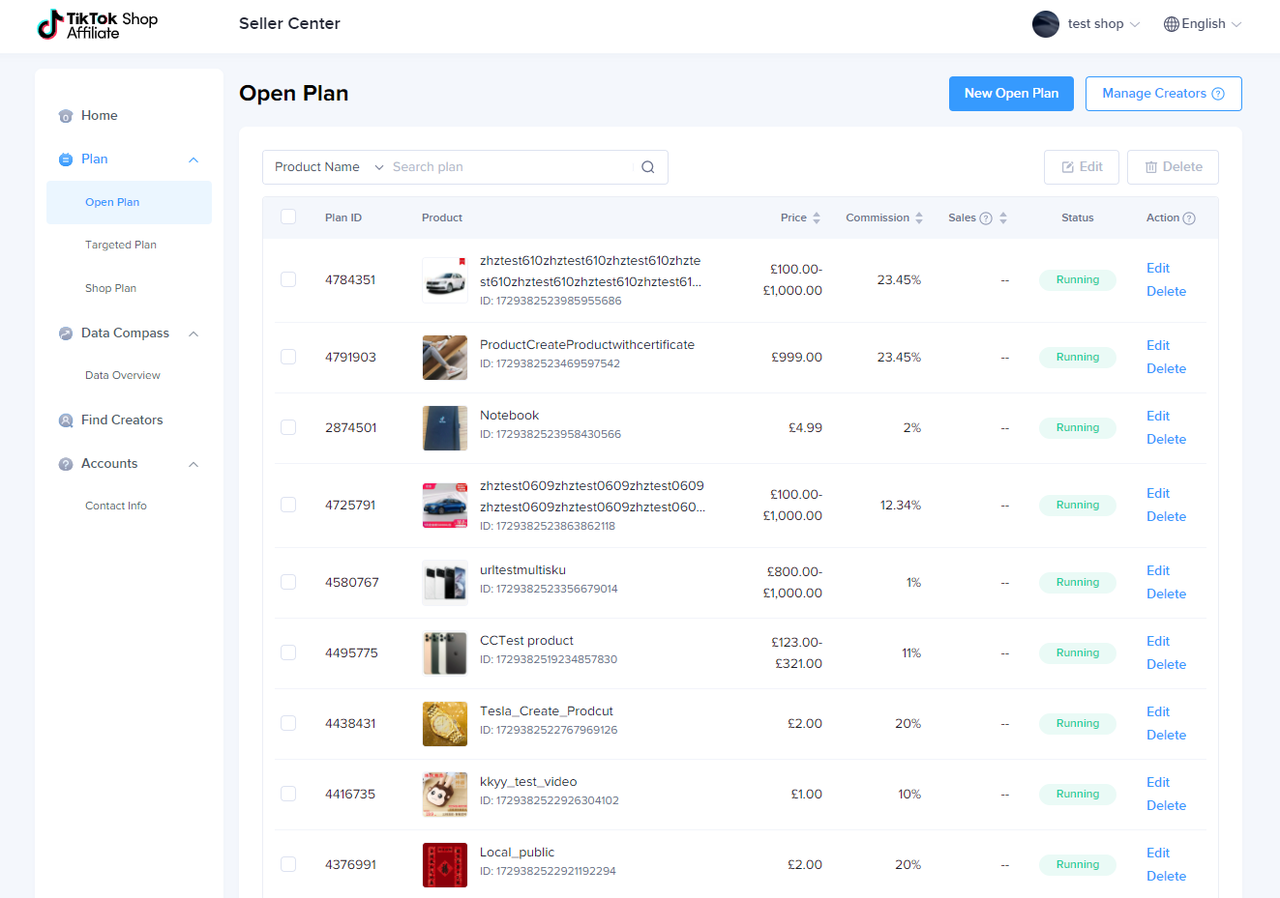Sort plans using Price sort arrows
Image resolution: width=1280 pixels, height=898 pixels.
[816, 218]
